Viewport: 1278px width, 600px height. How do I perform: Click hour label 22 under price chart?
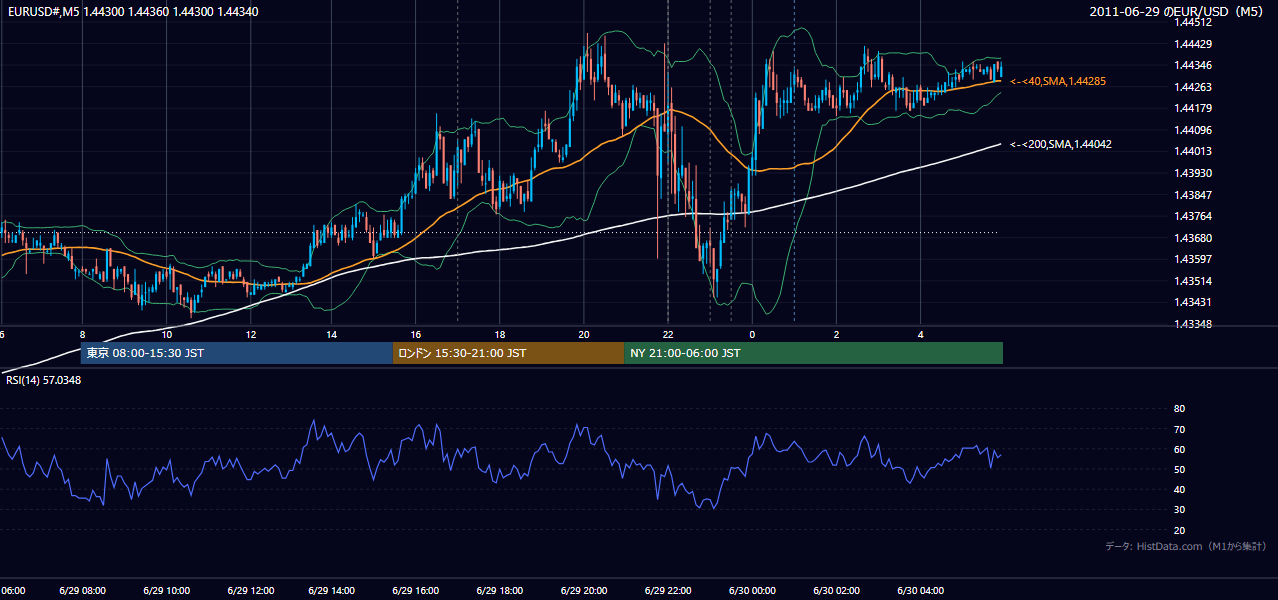[x=667, y=334]
